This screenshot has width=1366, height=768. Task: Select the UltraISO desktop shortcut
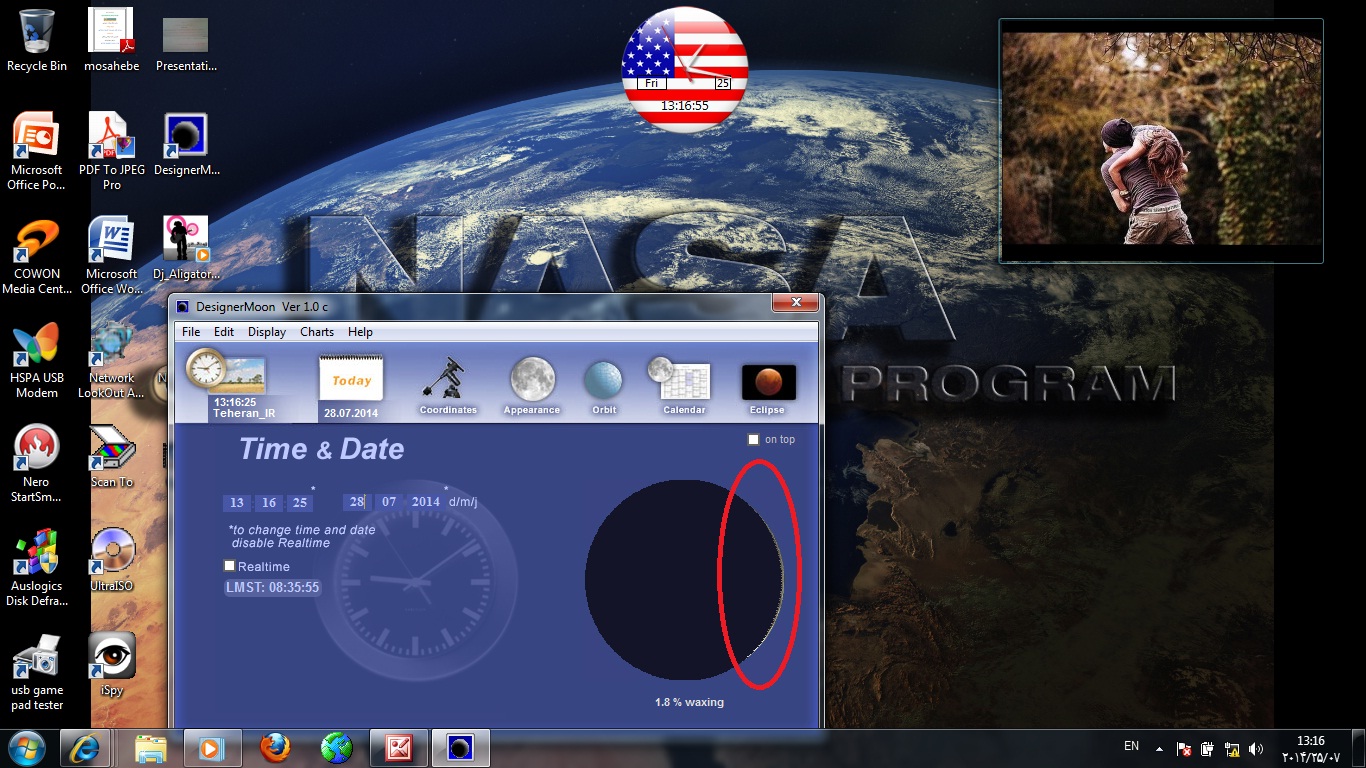click(x=112, y=560)
